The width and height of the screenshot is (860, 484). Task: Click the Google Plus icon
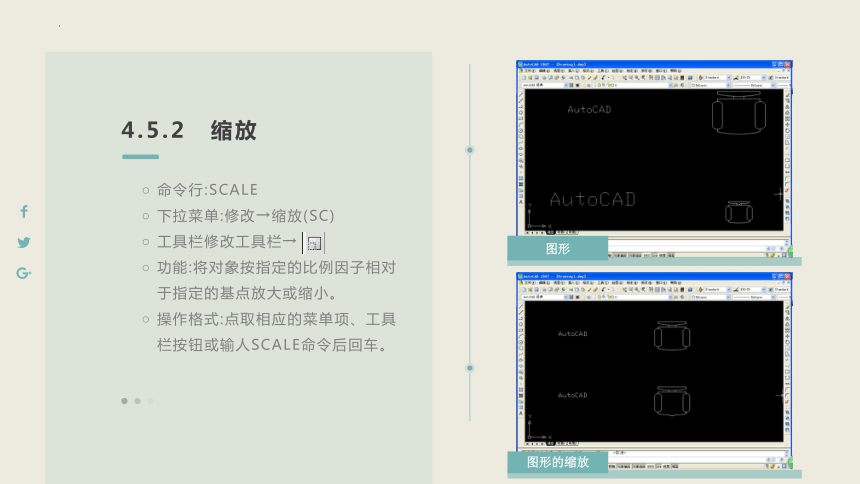click(24, 273)
